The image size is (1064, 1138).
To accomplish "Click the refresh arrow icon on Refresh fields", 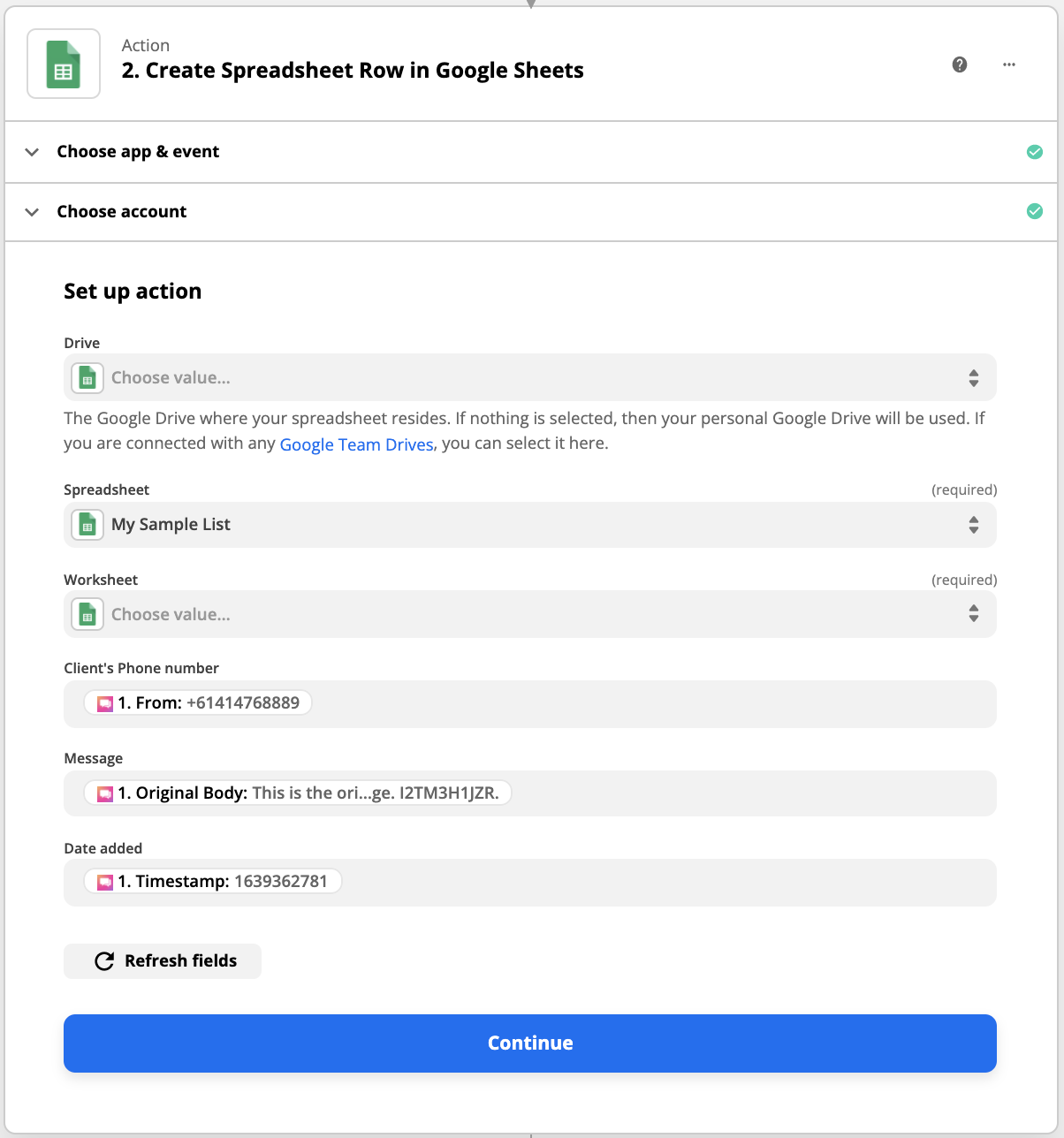I will coord(104,961).
